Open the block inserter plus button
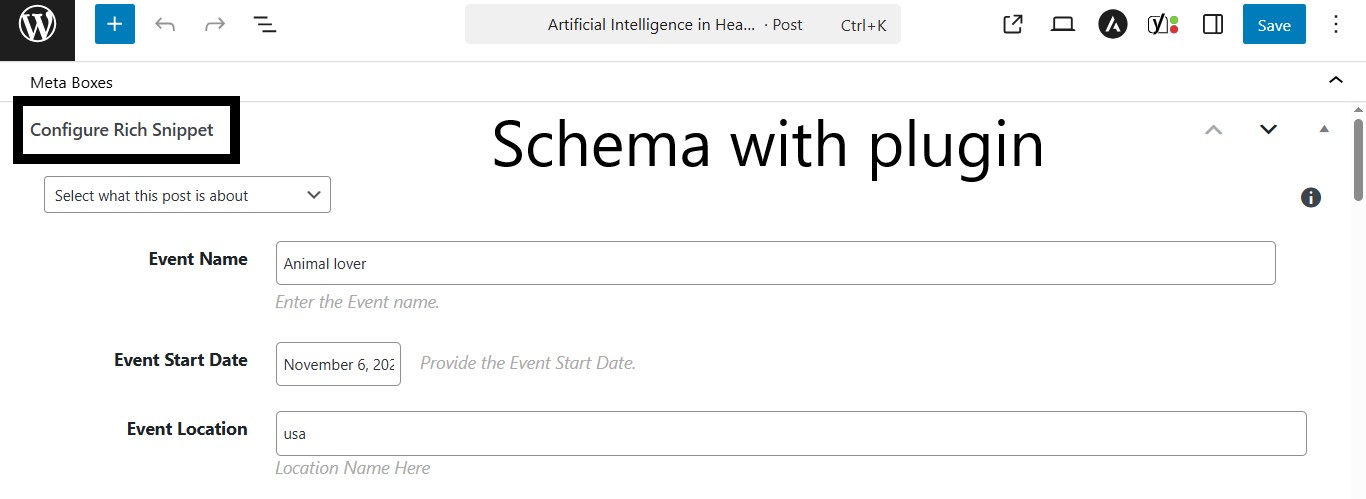1366x499 pixels. point(115,25)
